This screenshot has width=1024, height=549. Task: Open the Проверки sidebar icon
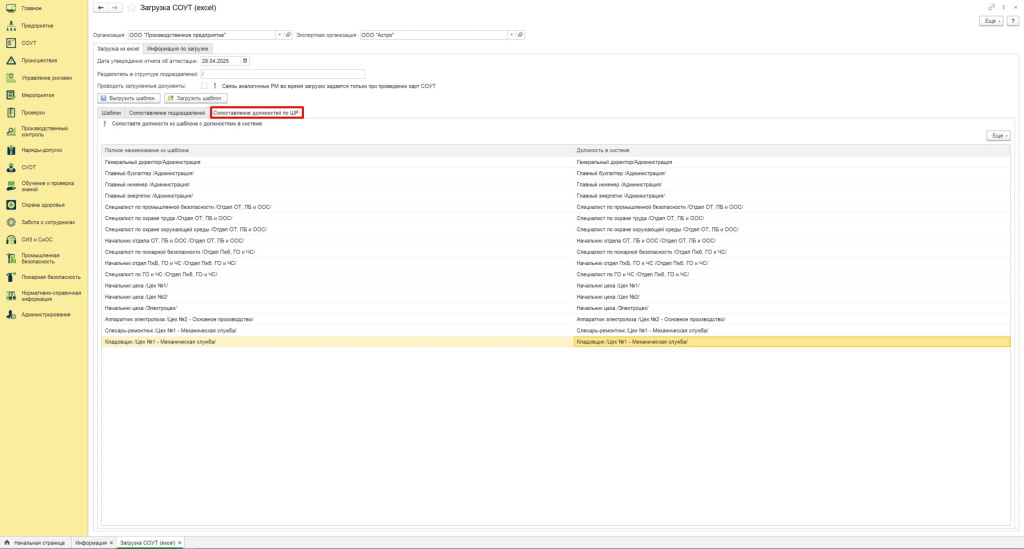coord(11,112)
